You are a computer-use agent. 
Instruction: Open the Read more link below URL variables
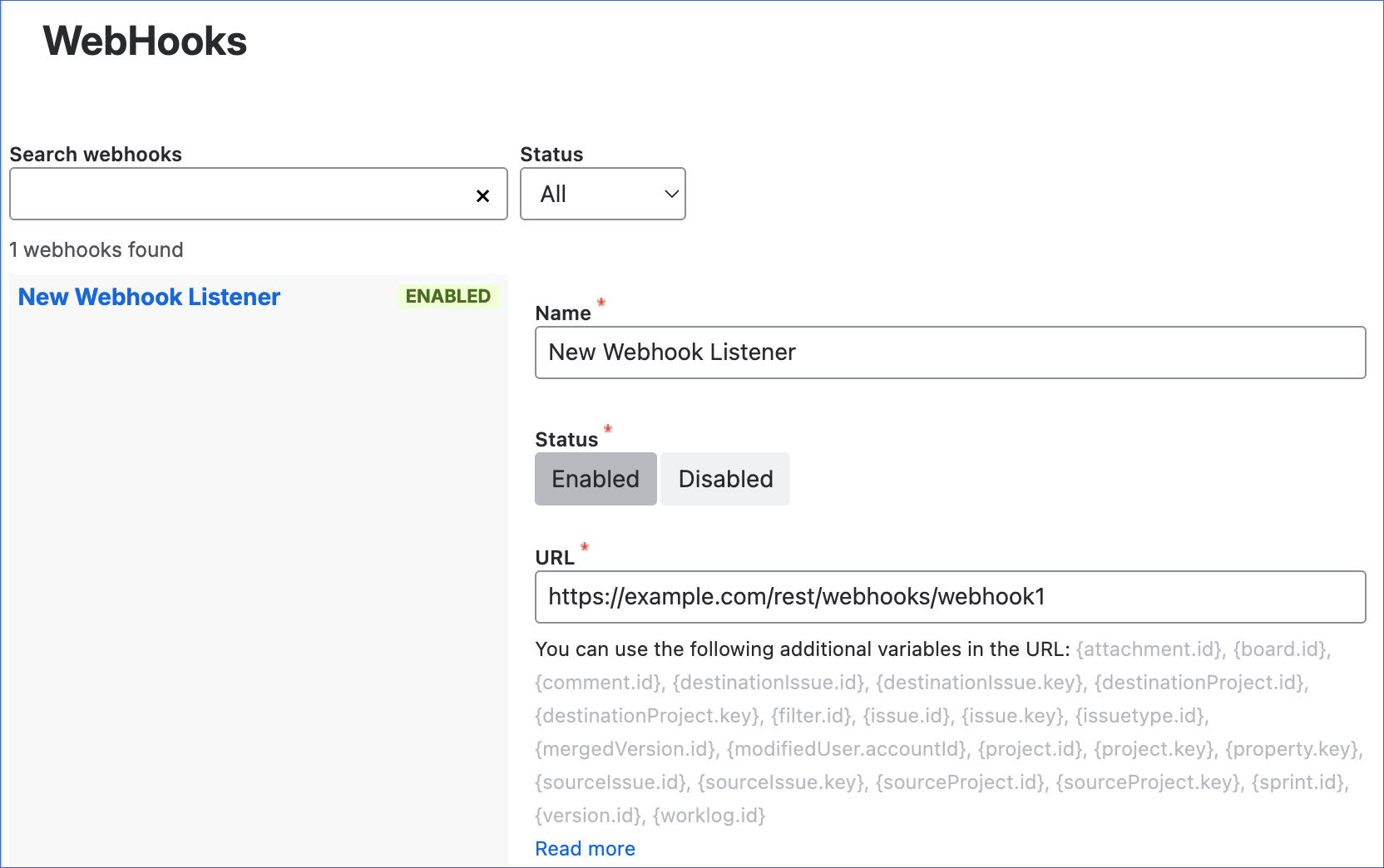pos(586,849)
